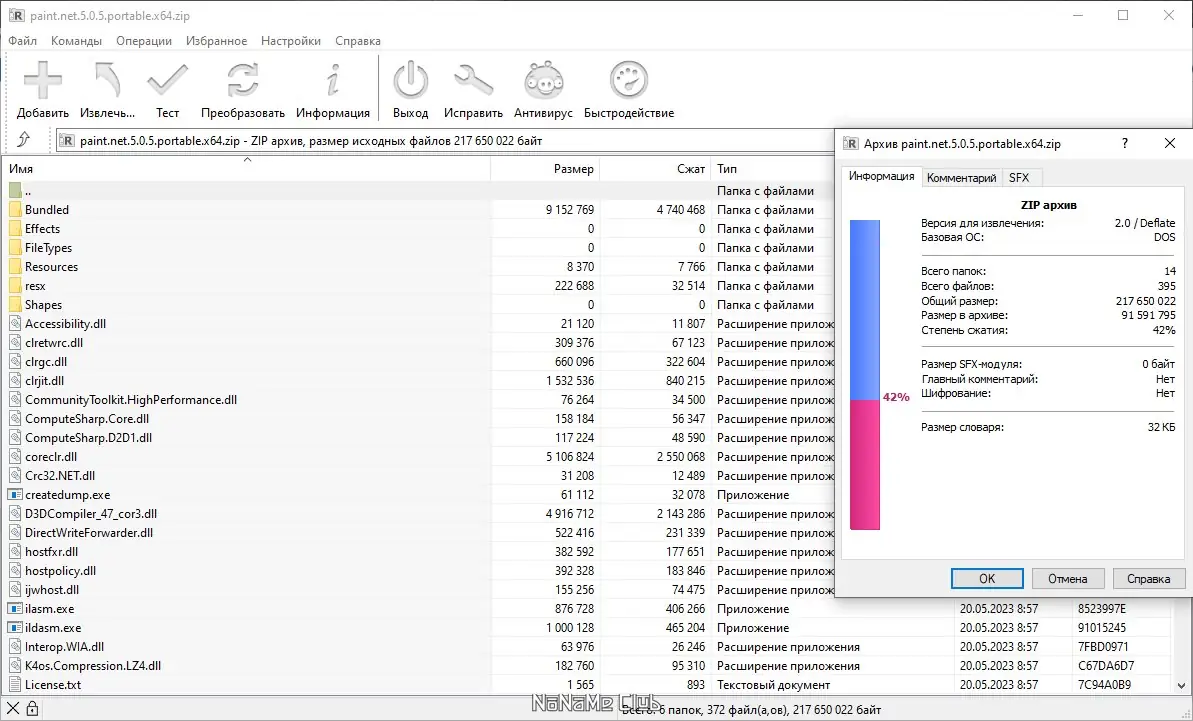Viewport: 1193px width, 721px height.
Task: Open the Справка menu
Action: coord(358,41)
